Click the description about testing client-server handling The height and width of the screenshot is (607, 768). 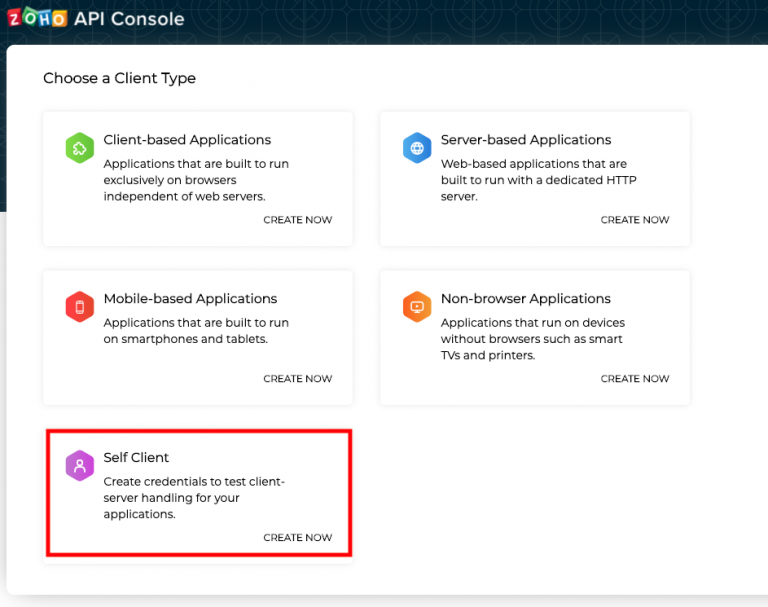194,497
